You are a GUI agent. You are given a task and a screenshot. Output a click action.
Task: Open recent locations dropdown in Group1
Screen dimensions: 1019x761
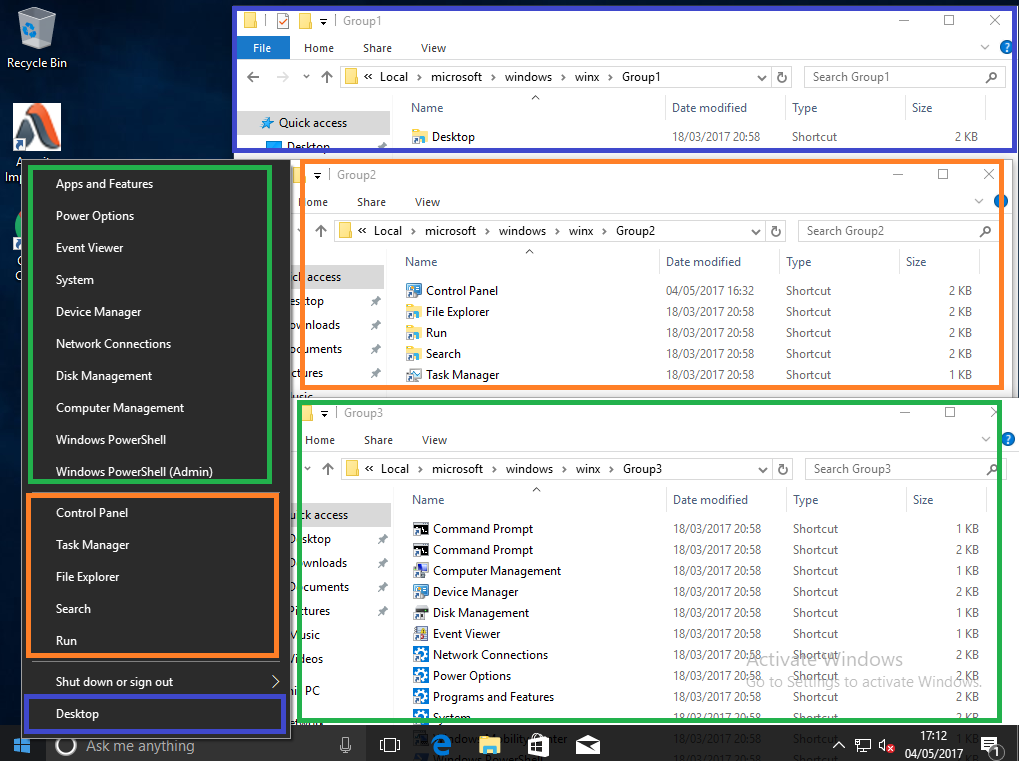pyautogui.click(x=306, y=77)
